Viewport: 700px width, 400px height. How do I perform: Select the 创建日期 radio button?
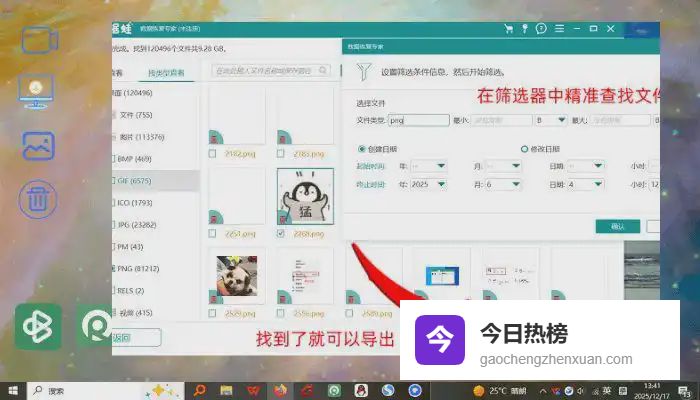(x=361, y=149)
